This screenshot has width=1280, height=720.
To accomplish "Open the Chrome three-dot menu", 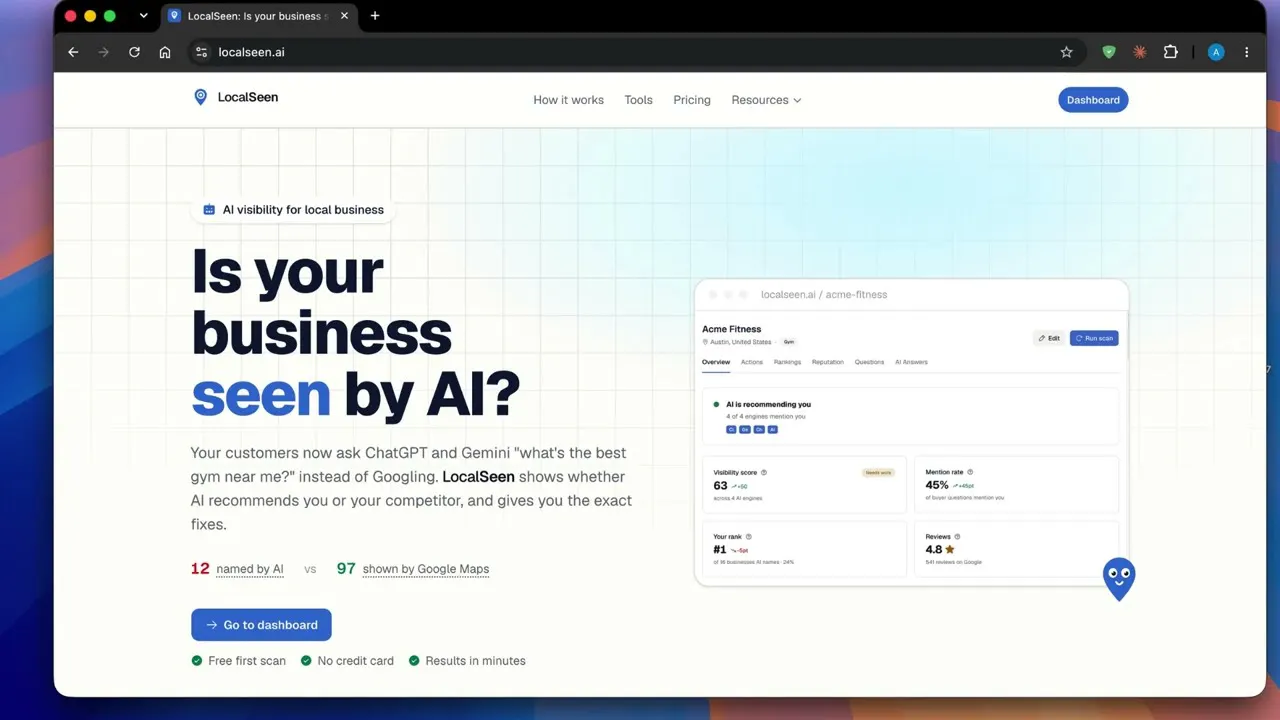I will click(x=1246, y=52).
